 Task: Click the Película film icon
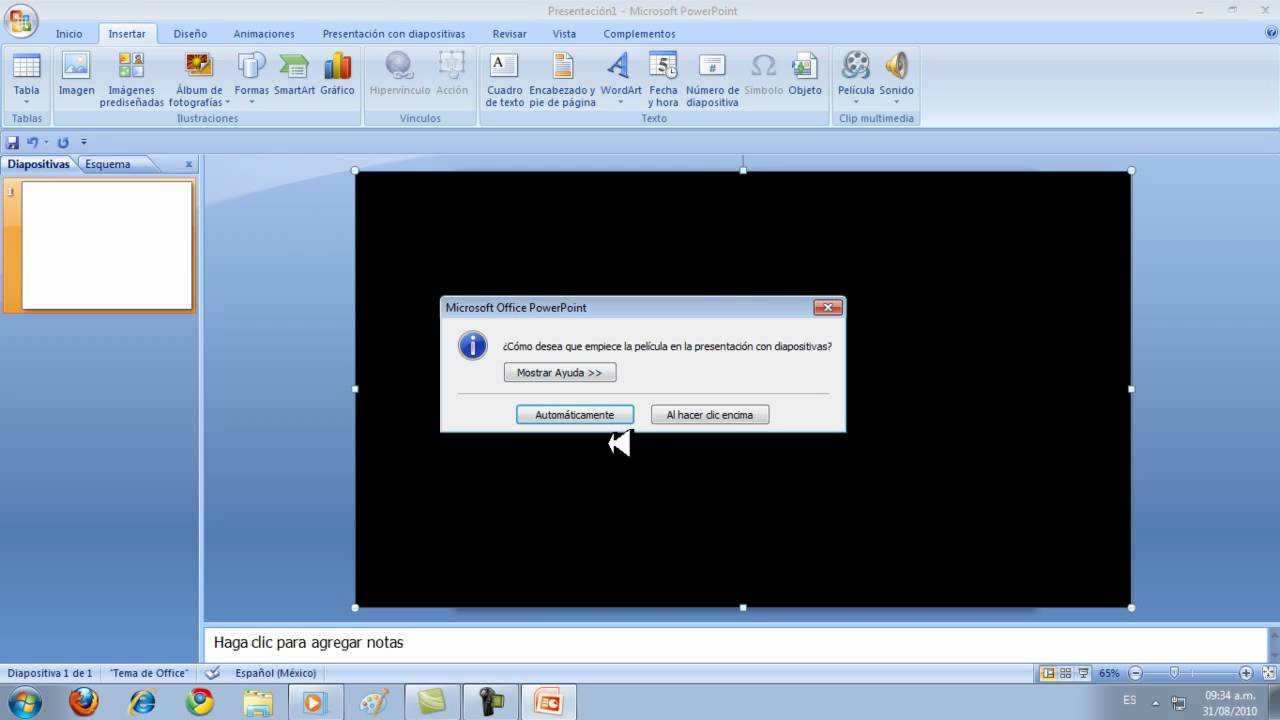point(856,66)
